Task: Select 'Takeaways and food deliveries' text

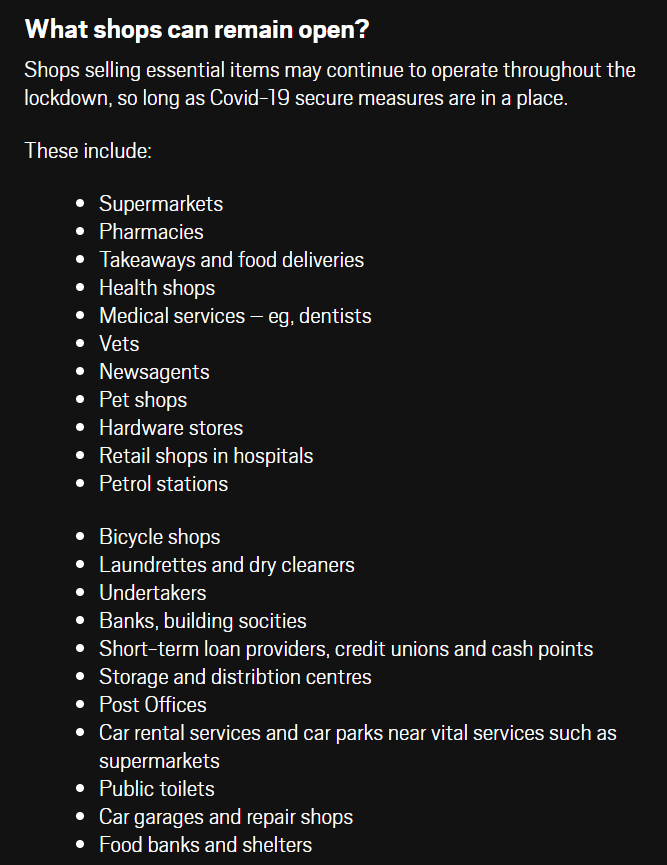Action: click(x=232, y=260)
